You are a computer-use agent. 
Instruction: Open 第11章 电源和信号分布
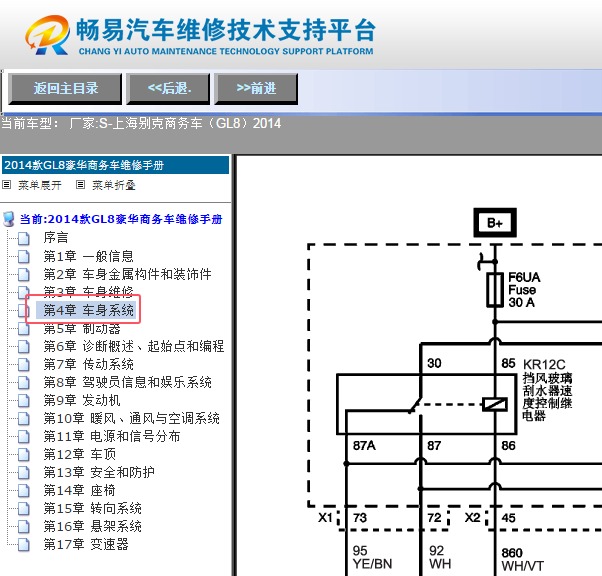(111, 436)
